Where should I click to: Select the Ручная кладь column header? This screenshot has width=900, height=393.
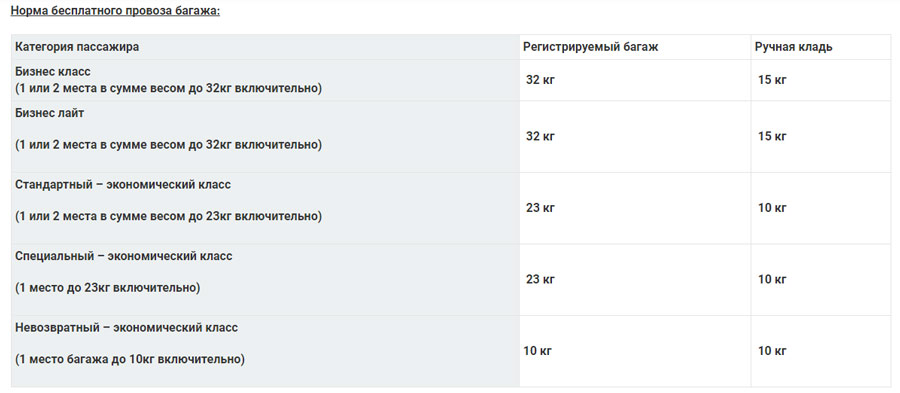coord(793,47)
